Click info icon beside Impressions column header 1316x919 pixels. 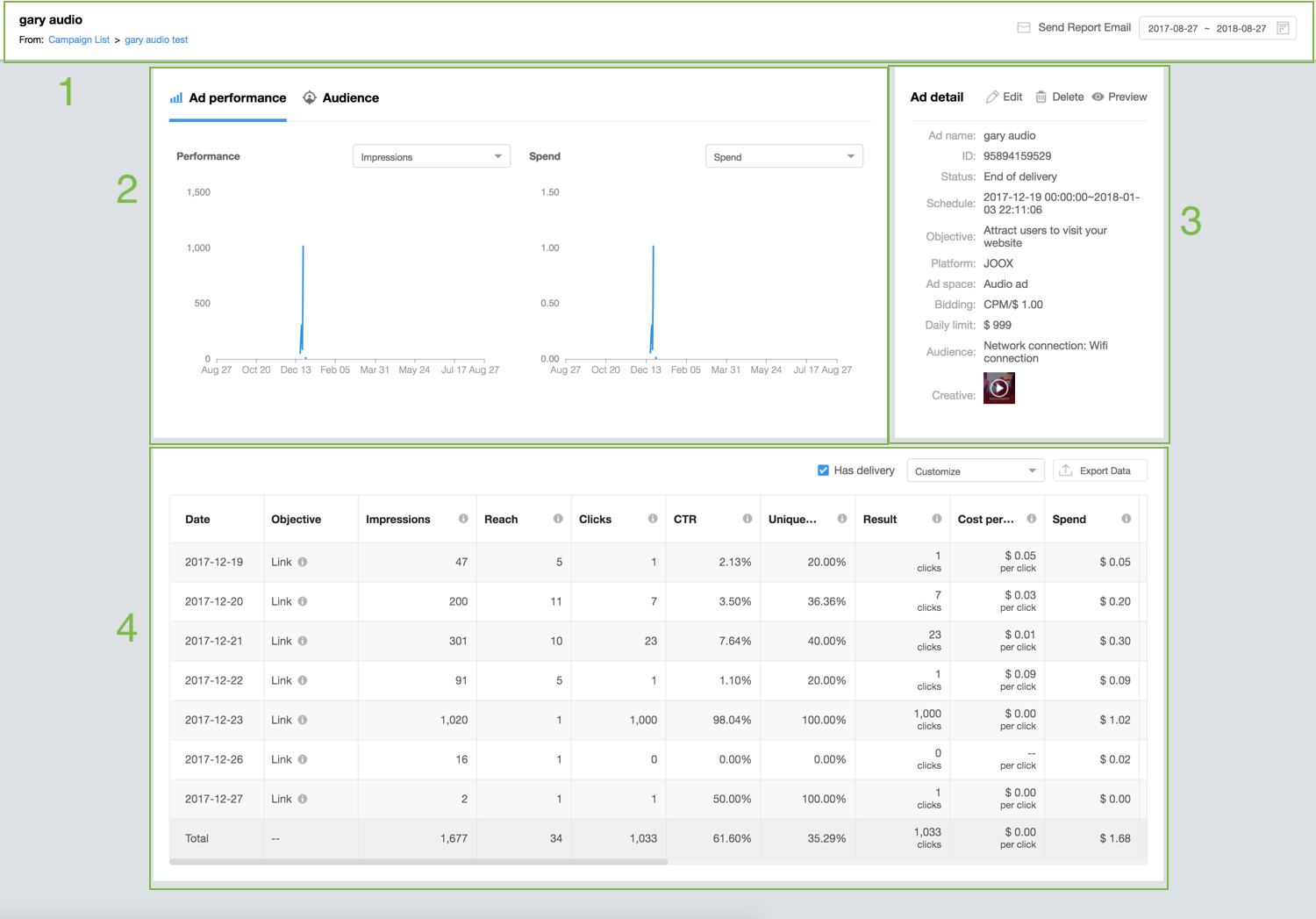tap(463, 519)
